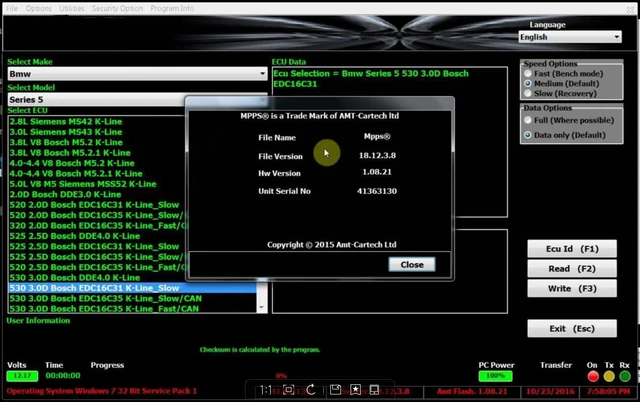640x402 pixels.
Task: Select 525 2.5D Bosch DDE4.0 K-Line
Action: click(x=75, y=236)
